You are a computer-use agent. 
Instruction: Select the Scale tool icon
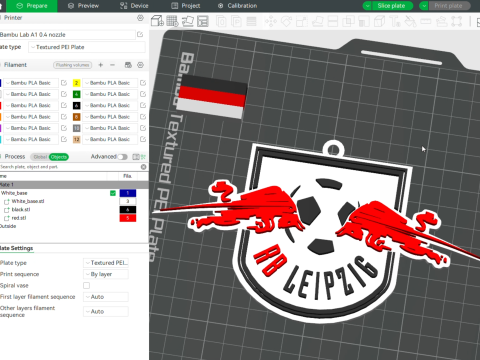pos(302,22)
